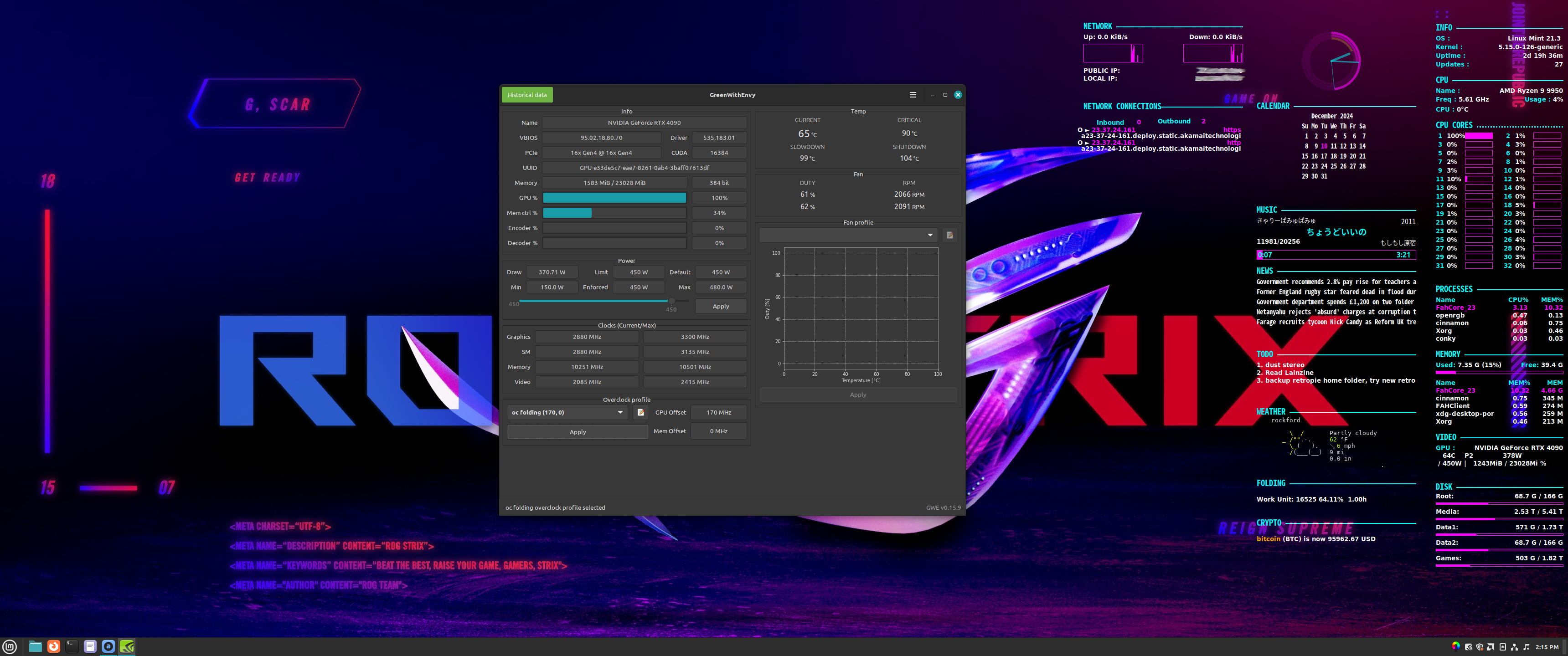Viewport: 1568px width, 656px height.
Task: Click the VBIOS value 95.02.18.80.70
Action: pos(601,138)
